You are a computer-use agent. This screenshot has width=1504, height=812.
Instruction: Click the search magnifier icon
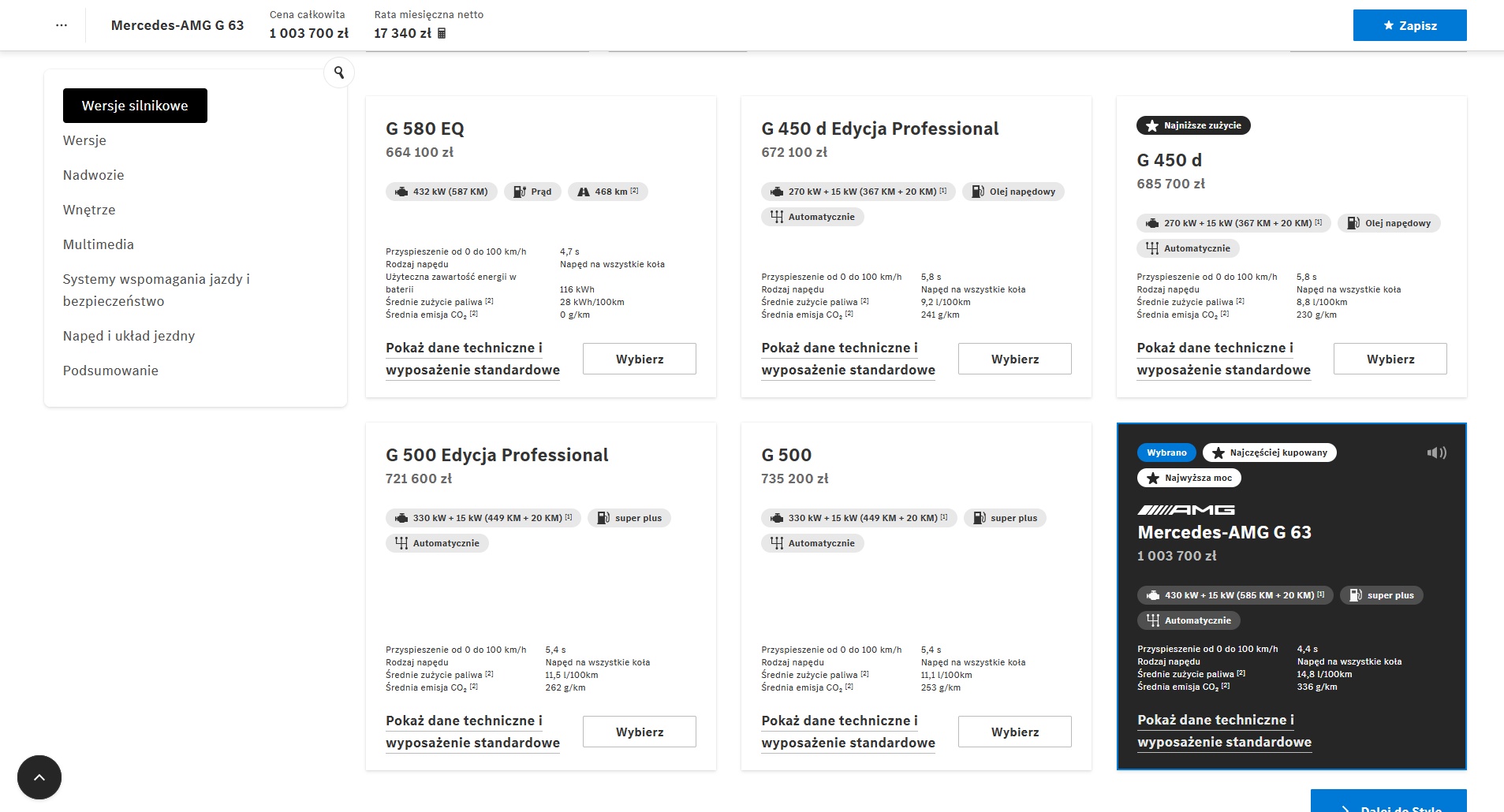point(339,73)
